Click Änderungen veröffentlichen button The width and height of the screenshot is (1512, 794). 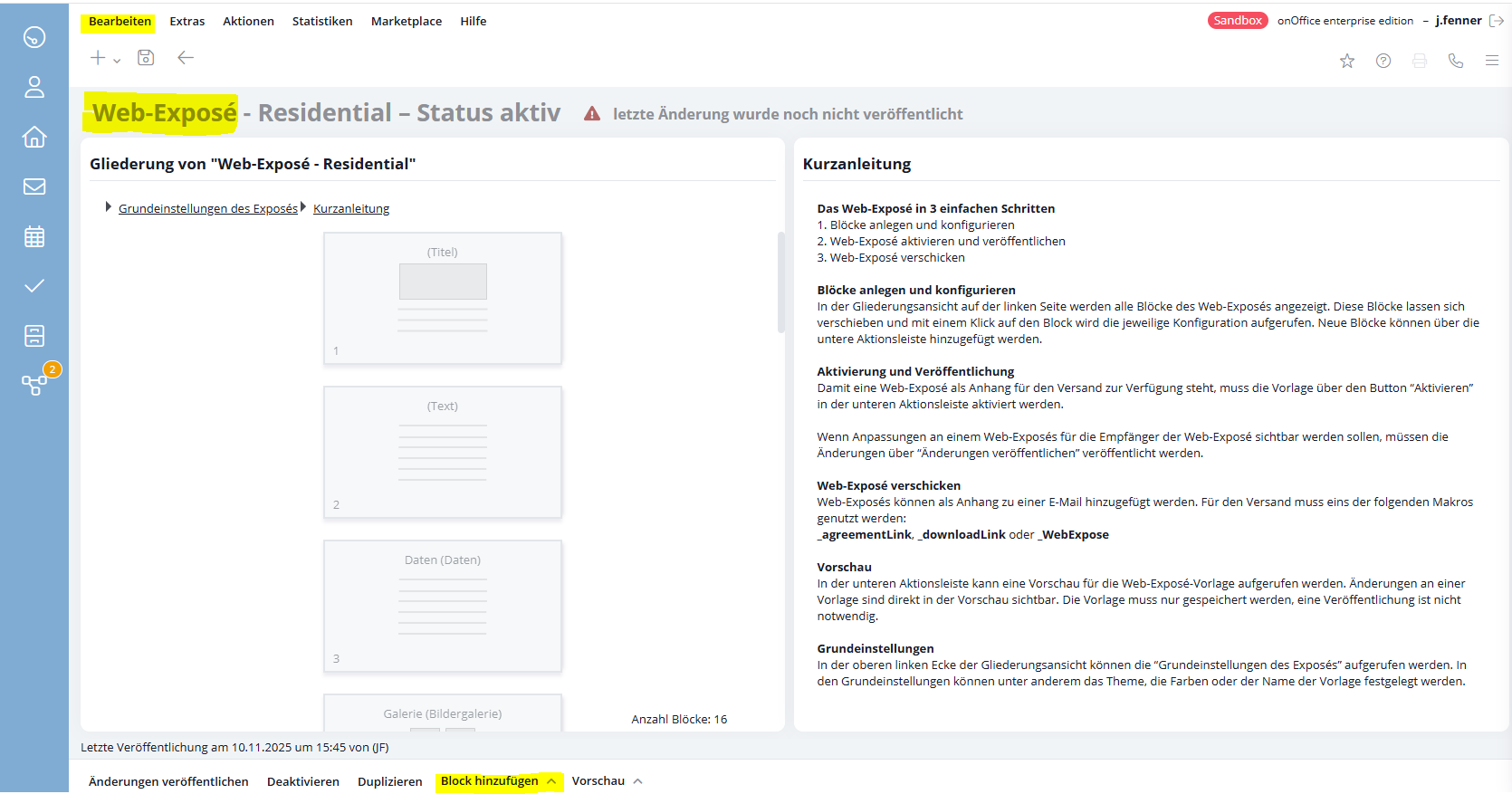point(168,781)
